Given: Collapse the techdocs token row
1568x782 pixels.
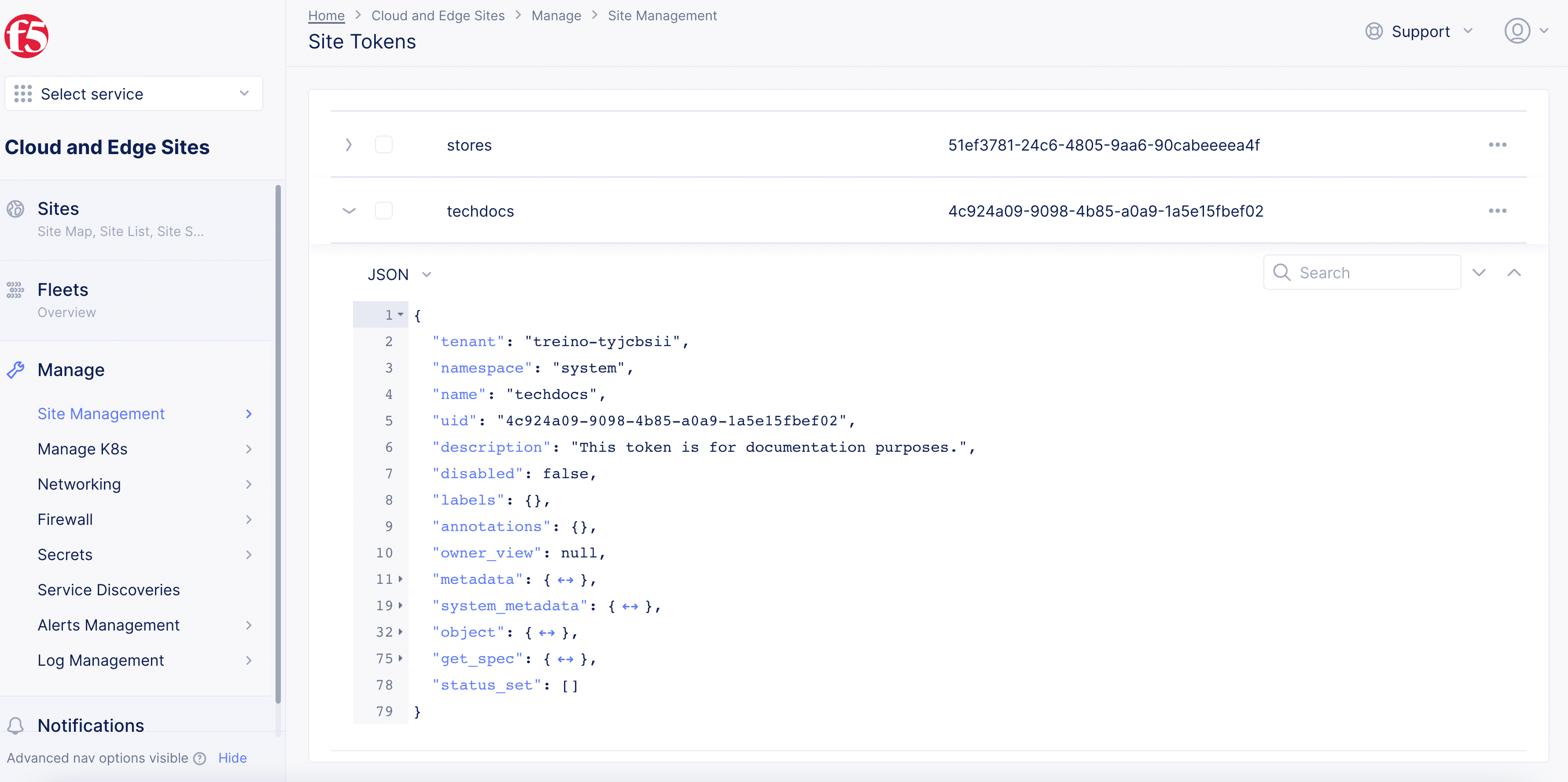Looking at the screenshot, I should click(349, 211).
